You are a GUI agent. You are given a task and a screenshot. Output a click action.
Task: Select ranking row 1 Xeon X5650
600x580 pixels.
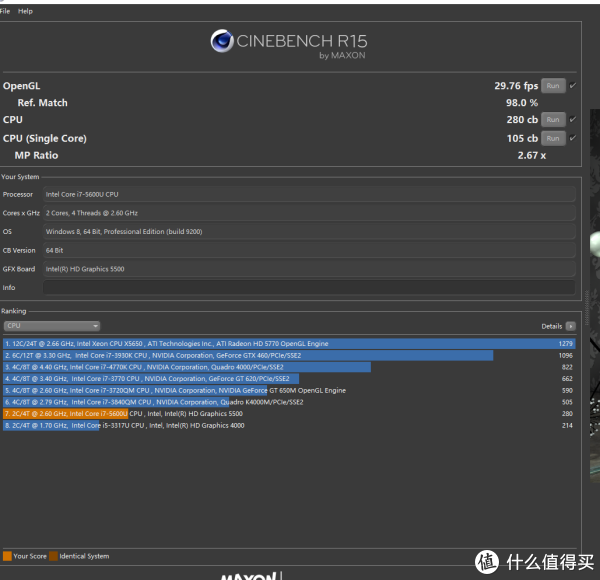point(289,344)
